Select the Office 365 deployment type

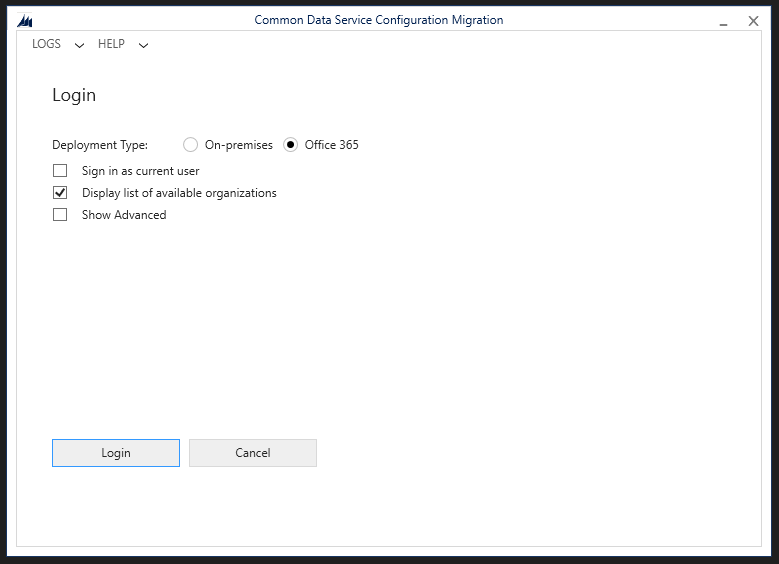pos(290,145)
